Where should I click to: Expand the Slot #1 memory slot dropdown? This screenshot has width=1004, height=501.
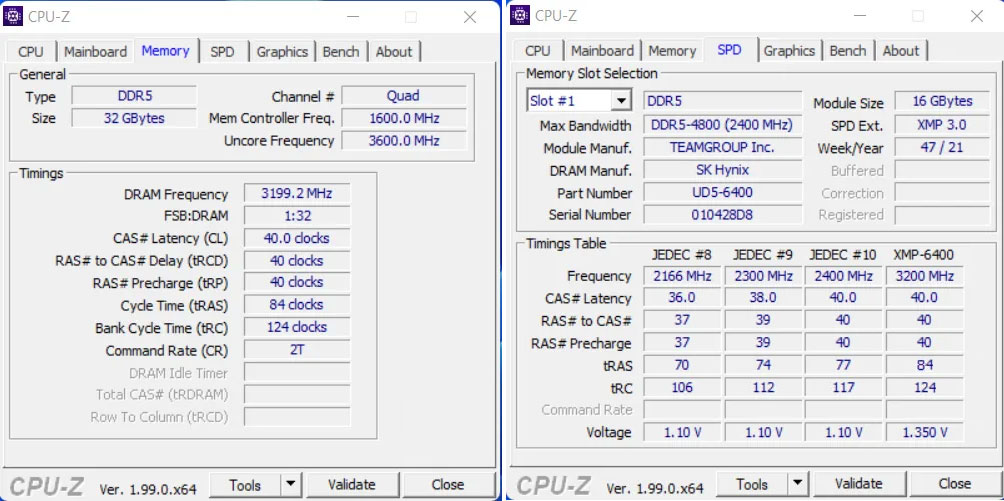click(620, 101)
